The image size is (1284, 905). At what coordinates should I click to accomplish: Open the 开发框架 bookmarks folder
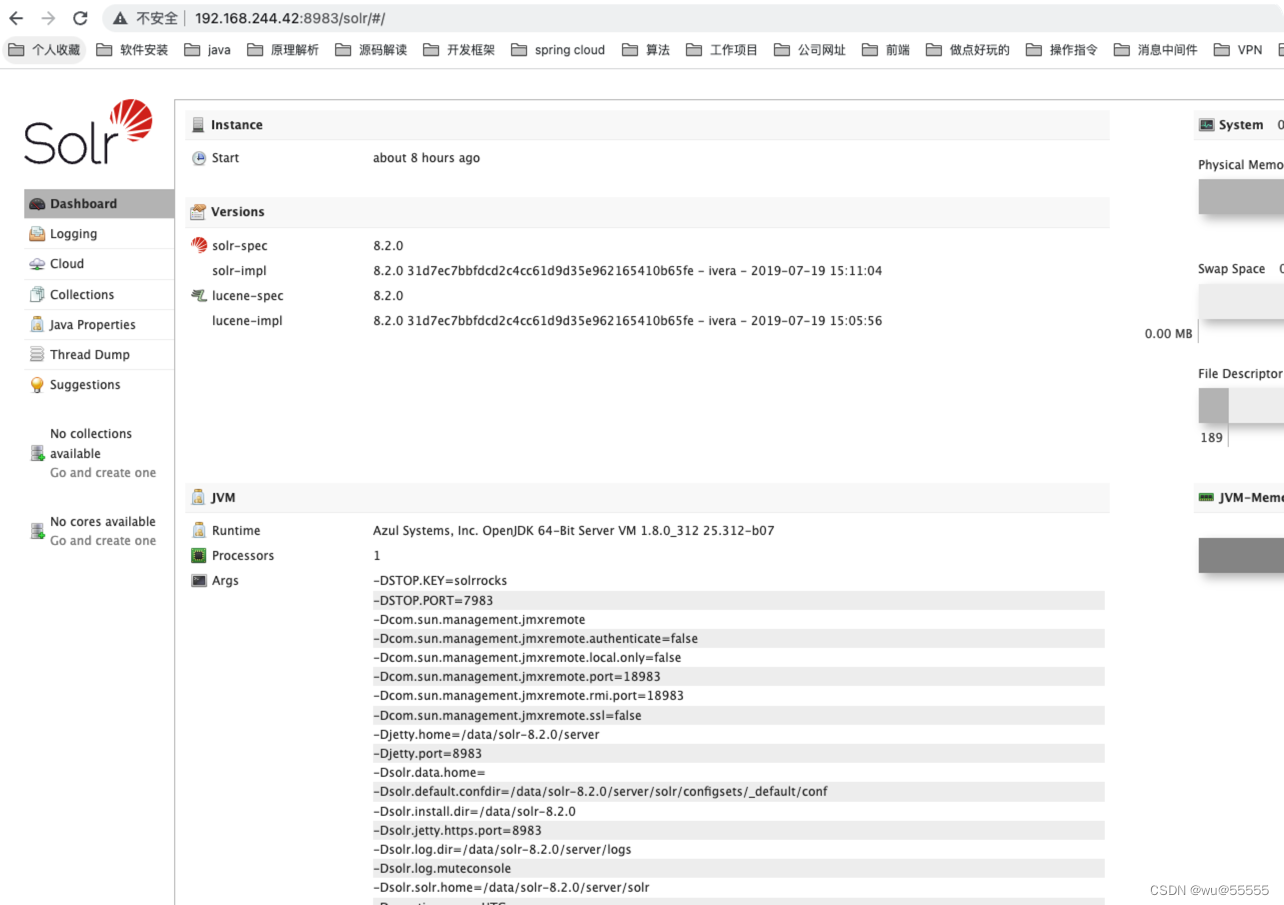[x=459, y=50]
